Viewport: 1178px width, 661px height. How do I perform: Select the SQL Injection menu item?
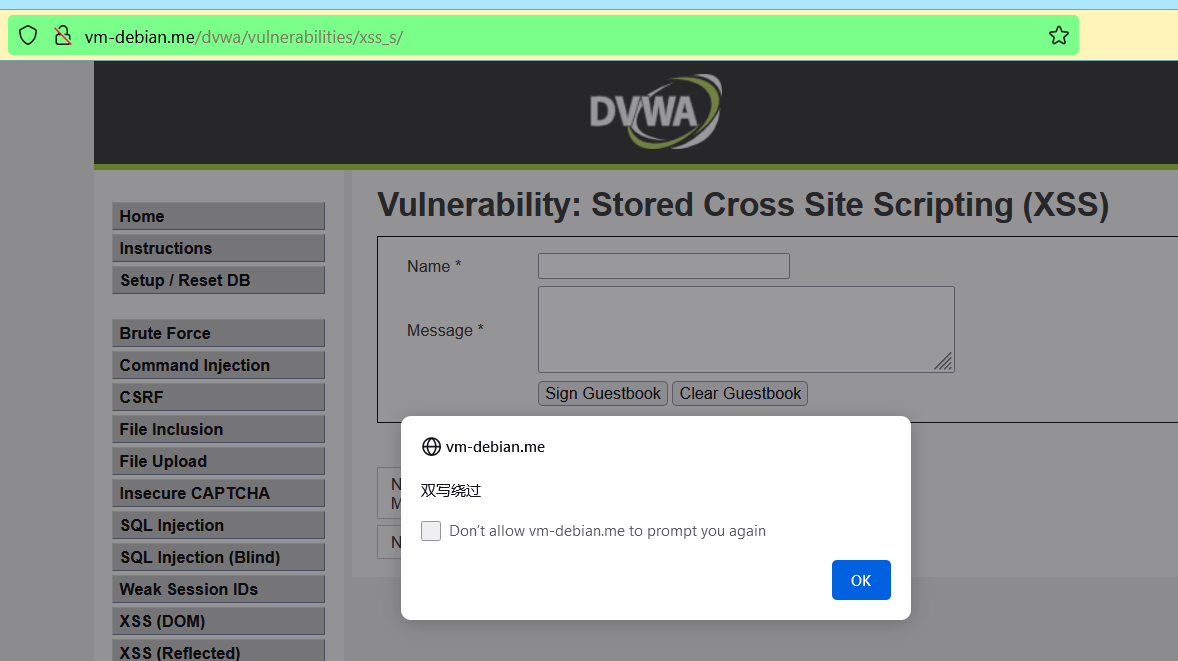[x=218, y=526]
